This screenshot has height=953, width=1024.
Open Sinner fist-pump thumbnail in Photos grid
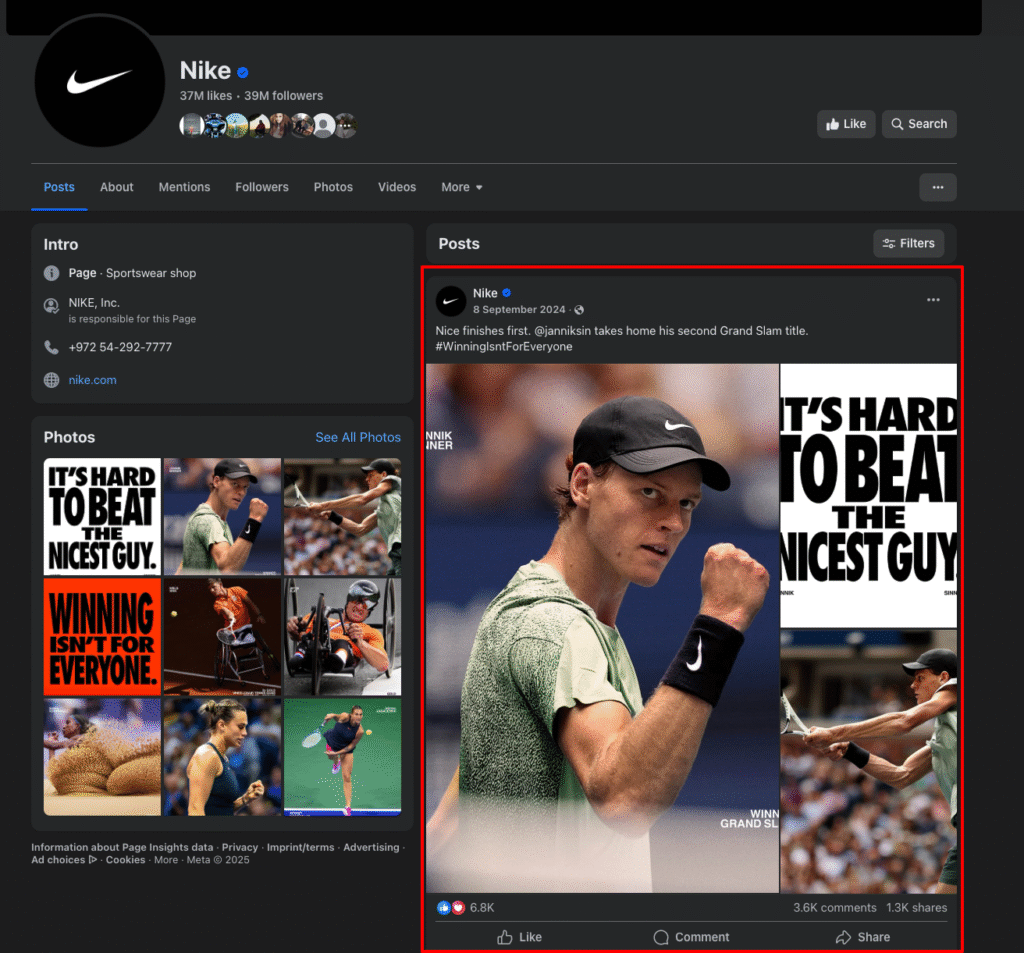[222, 517]
